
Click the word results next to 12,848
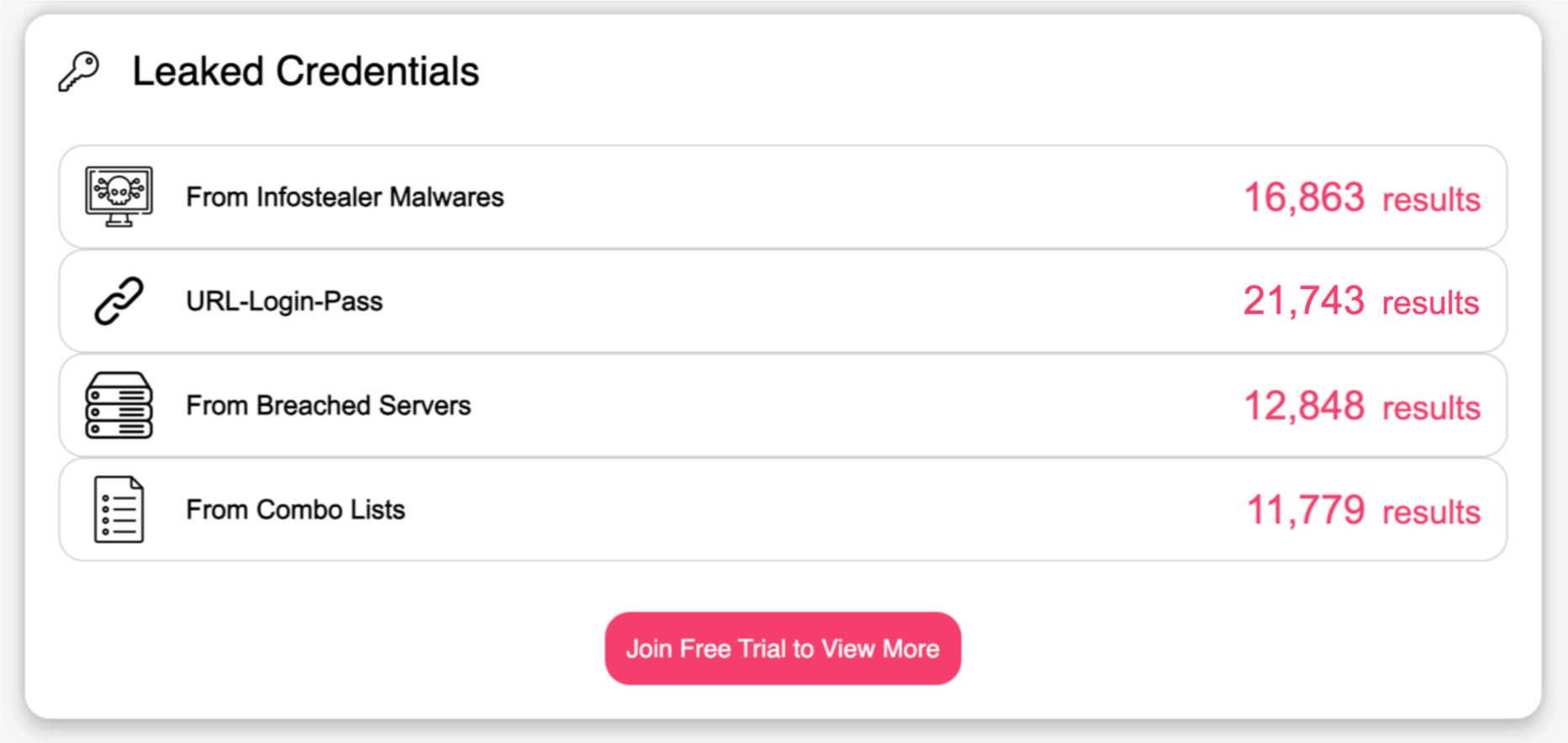(x=1431, y=408)
